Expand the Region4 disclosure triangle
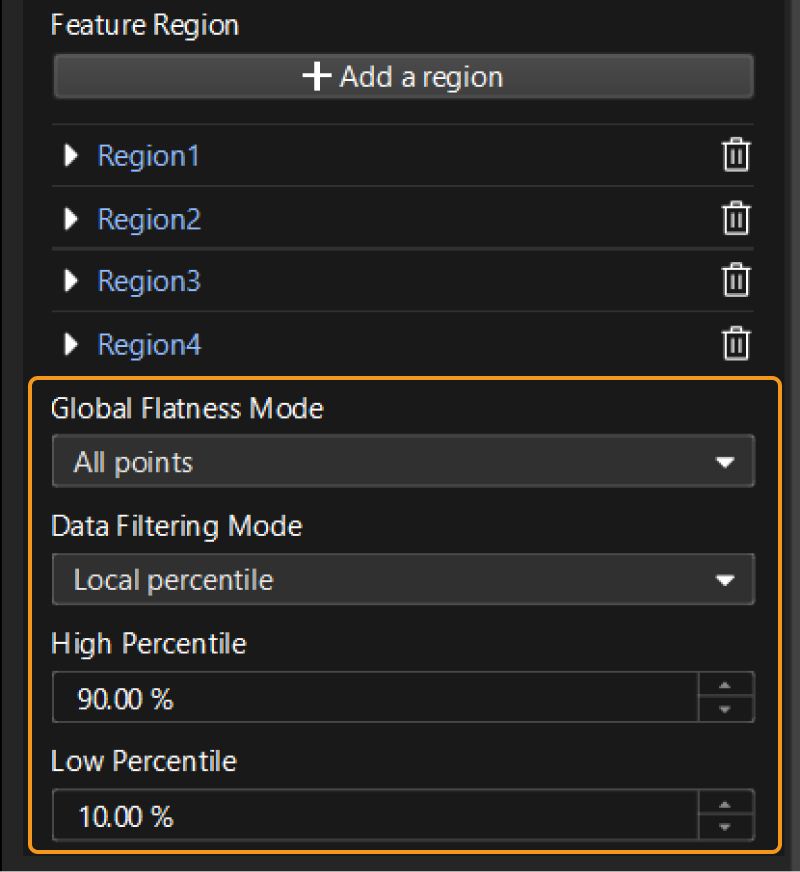The width and height of the screenshot is (800, 872). (70, 344)
